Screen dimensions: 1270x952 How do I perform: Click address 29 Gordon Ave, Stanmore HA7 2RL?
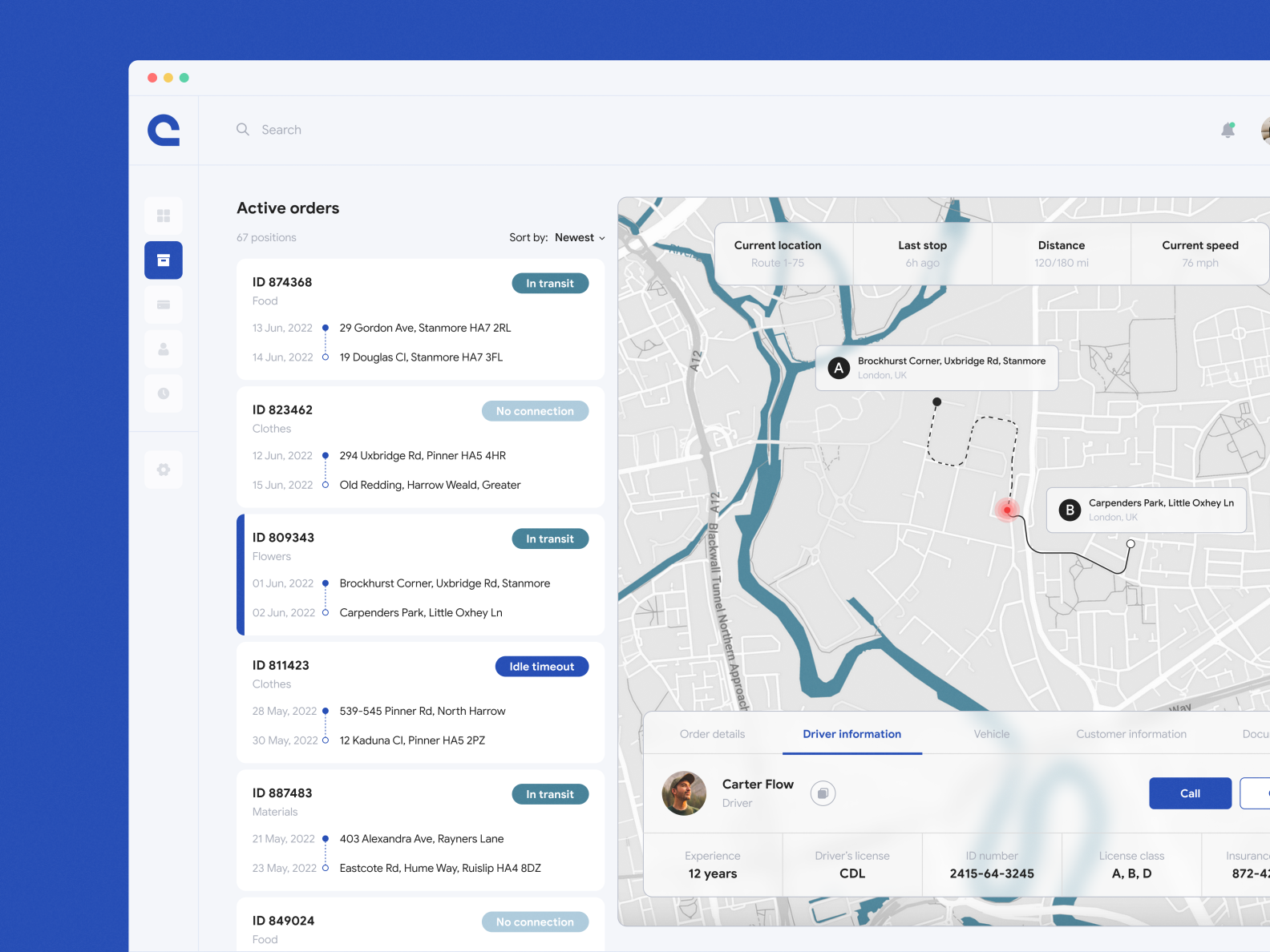click(425, 328)
